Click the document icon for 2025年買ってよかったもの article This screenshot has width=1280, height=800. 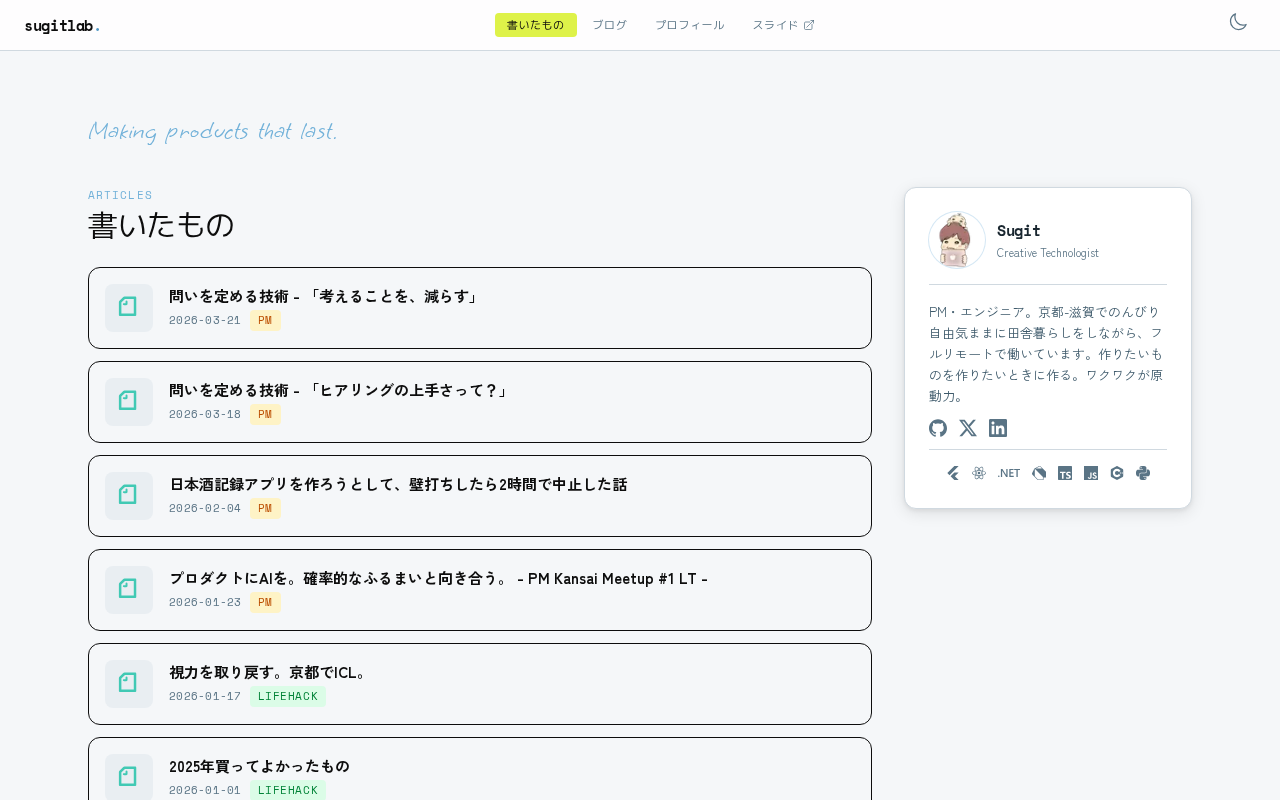click(x=129, y=778)
